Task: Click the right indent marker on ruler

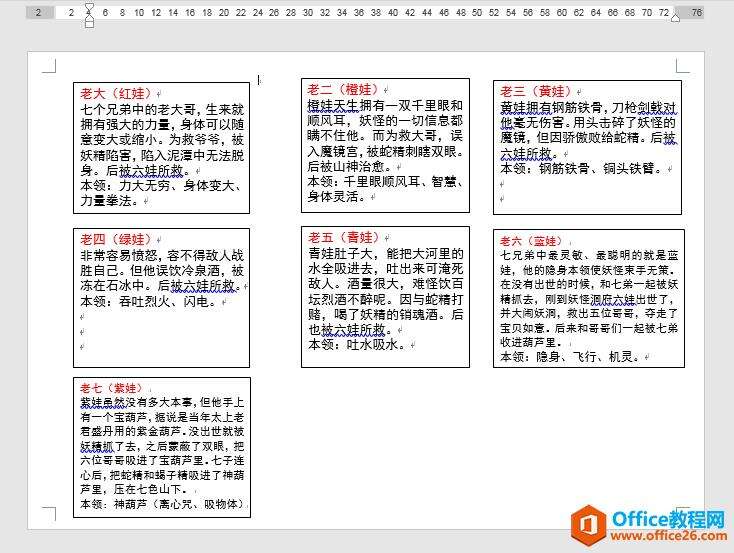Action: (x=677, y=17)
